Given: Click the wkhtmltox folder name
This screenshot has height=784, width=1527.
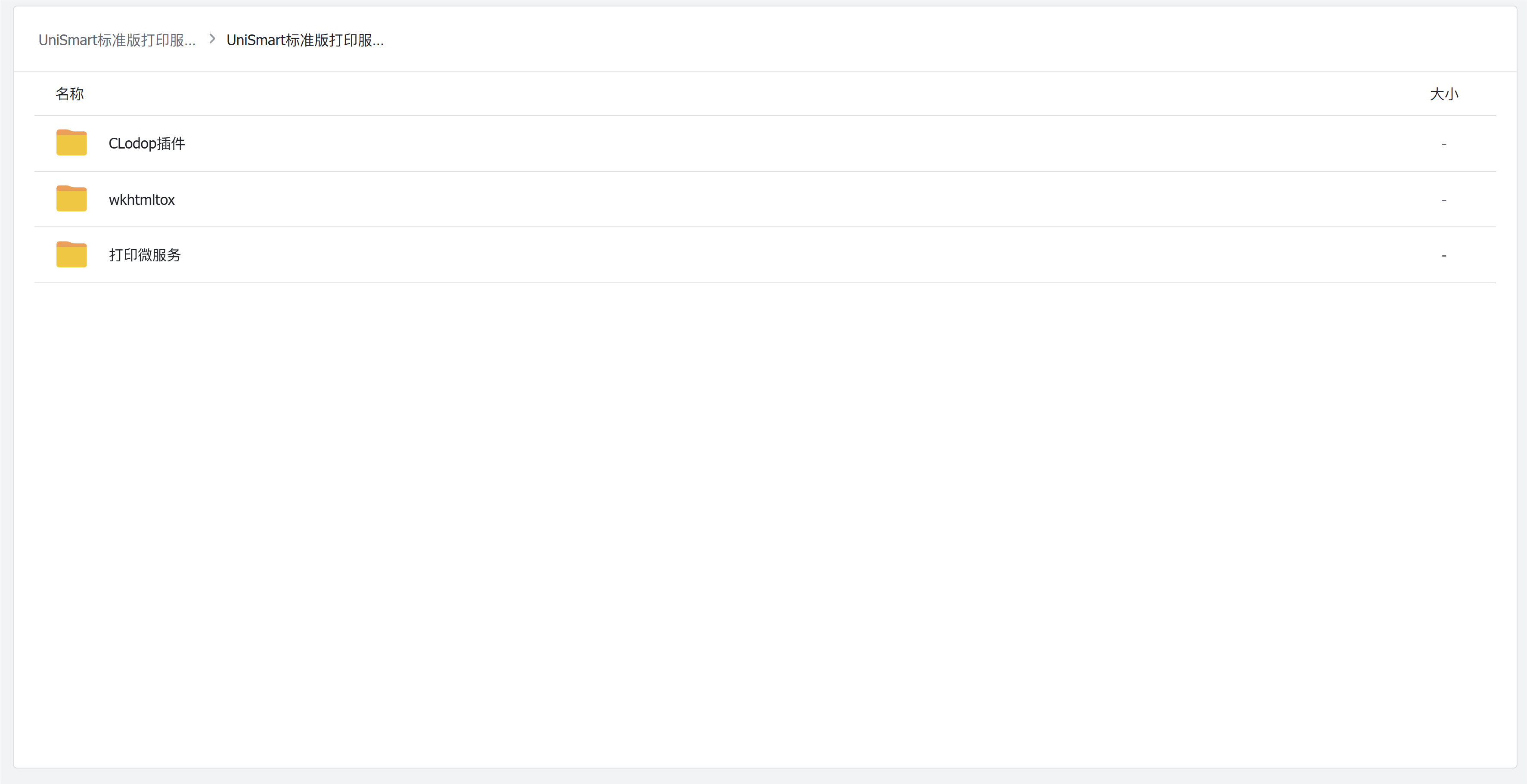Looking at the screenshot, I should 142,200.
